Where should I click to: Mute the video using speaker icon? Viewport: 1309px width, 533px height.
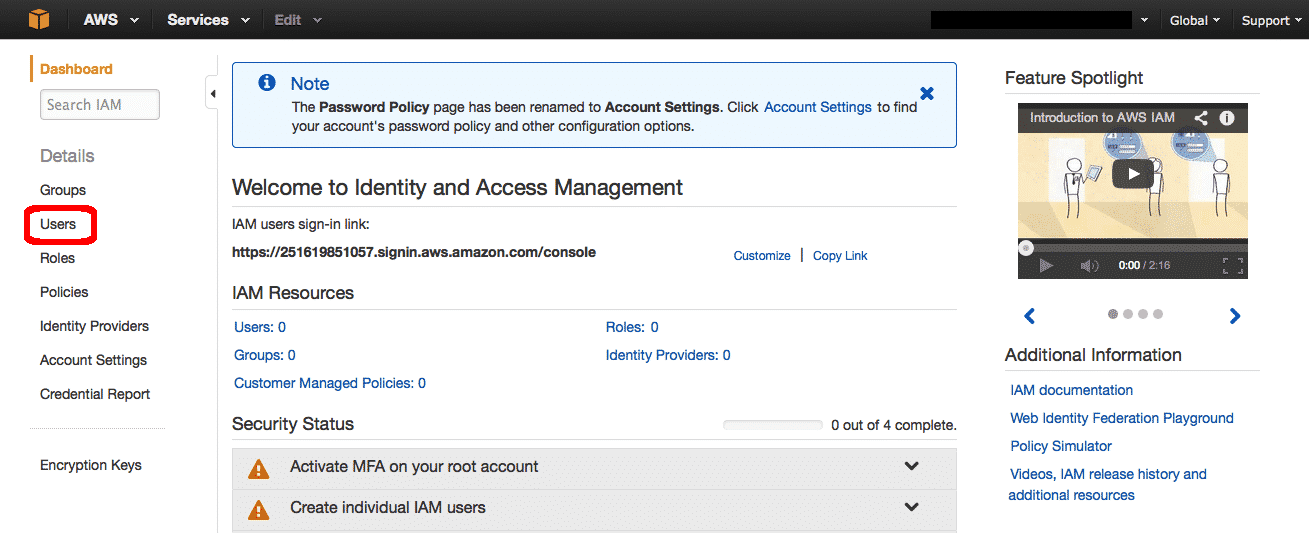pos(1089,266)
